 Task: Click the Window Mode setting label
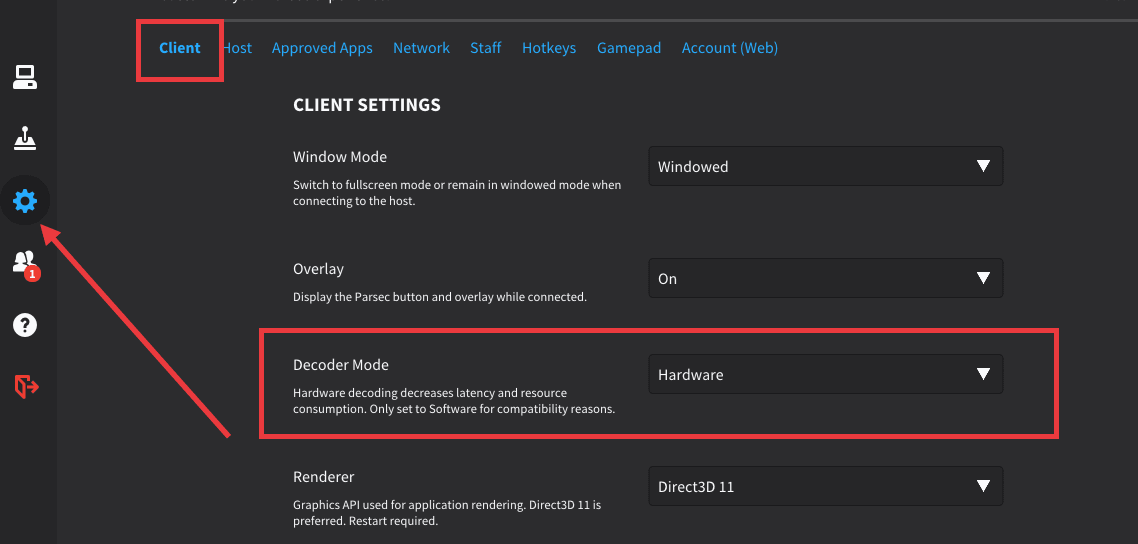(340, 157)
